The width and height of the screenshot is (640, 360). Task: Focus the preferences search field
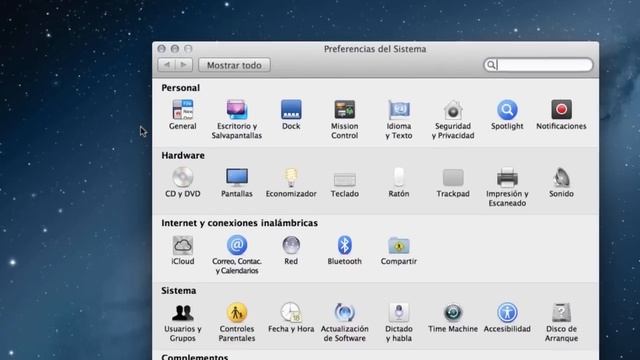point(538,65)
